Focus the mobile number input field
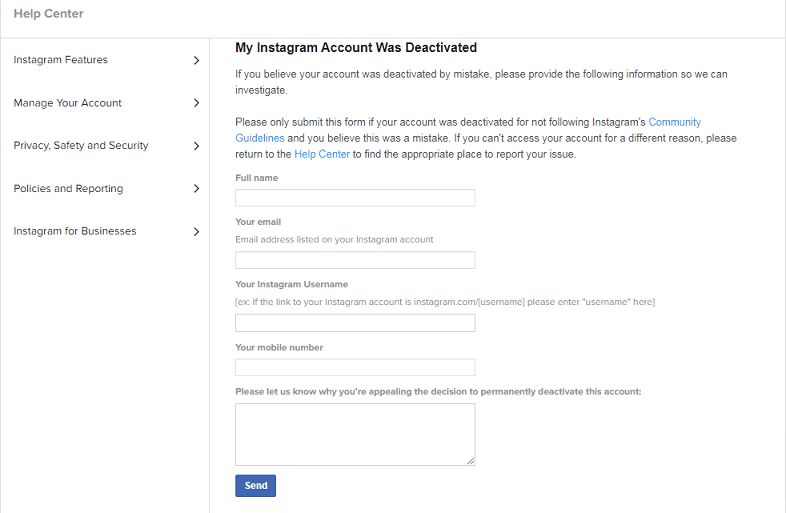 click(x=355, y=367)
